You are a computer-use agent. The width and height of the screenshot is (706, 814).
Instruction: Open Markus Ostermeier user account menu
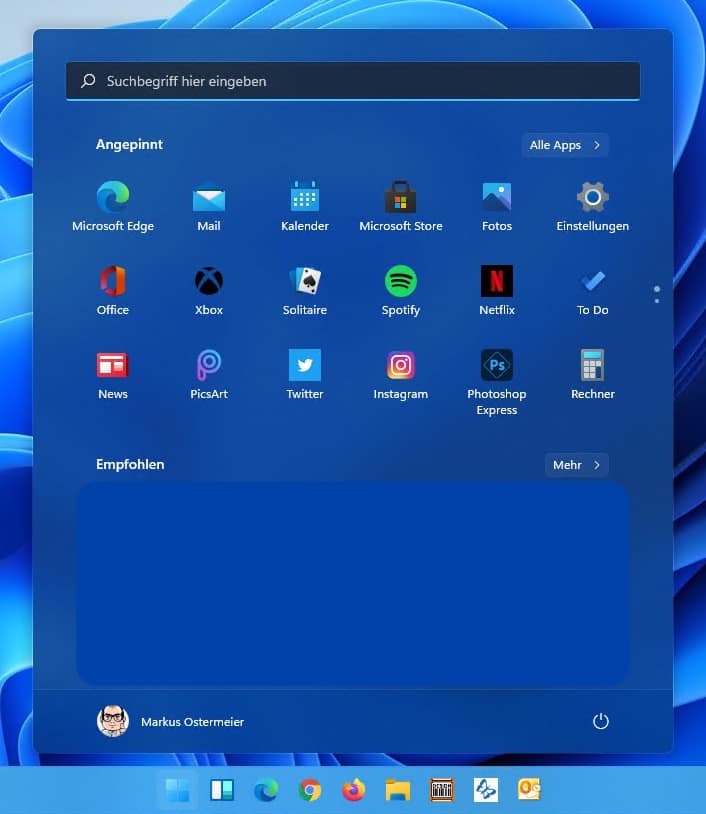coord(171,721)
